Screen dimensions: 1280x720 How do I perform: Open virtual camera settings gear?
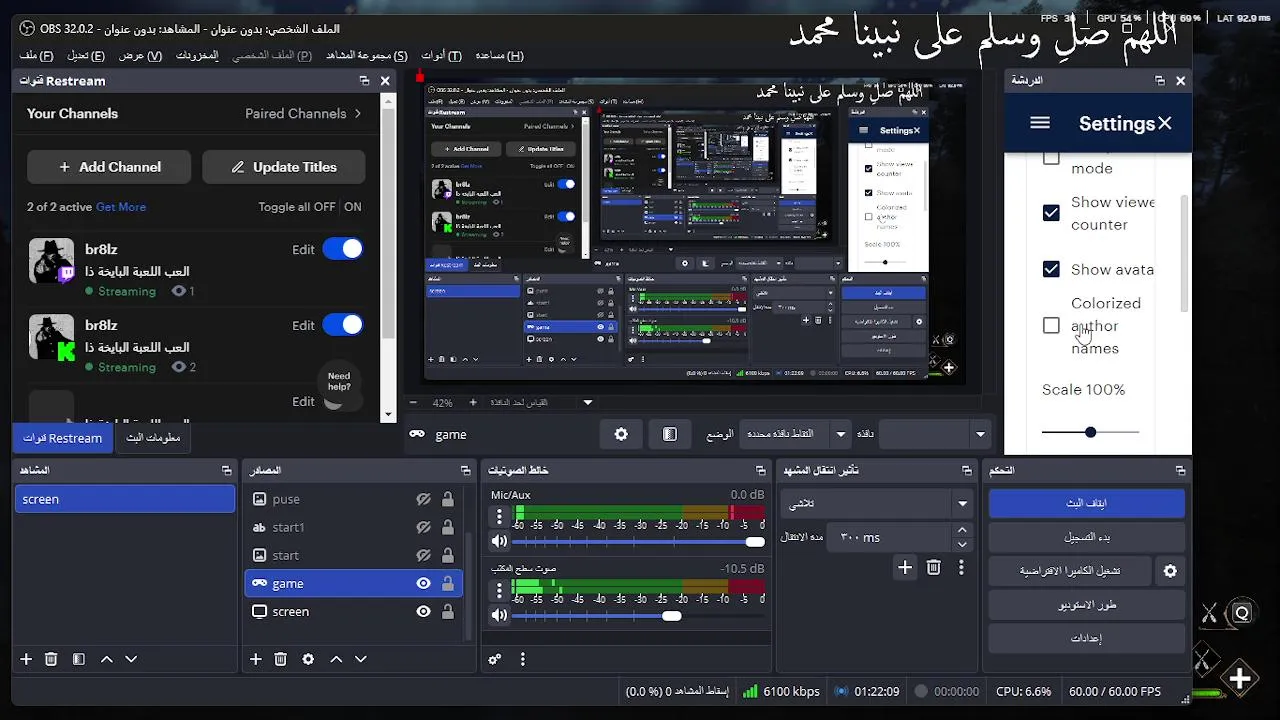click(1170, 571)
